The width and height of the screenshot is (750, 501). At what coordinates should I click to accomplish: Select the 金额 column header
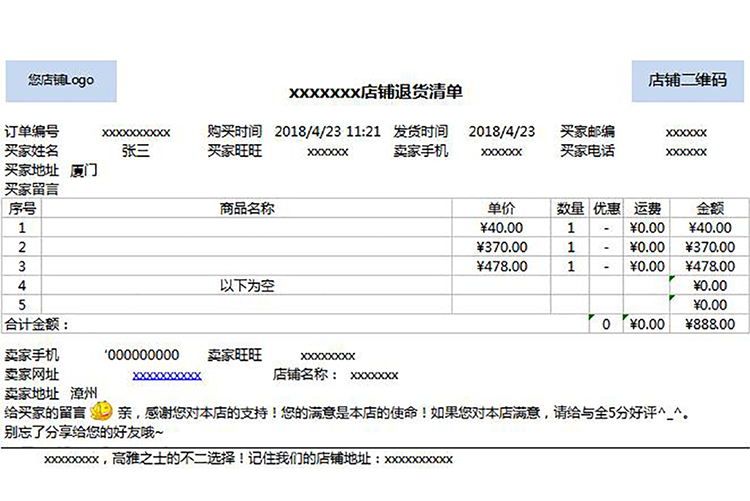click(709, 208)
